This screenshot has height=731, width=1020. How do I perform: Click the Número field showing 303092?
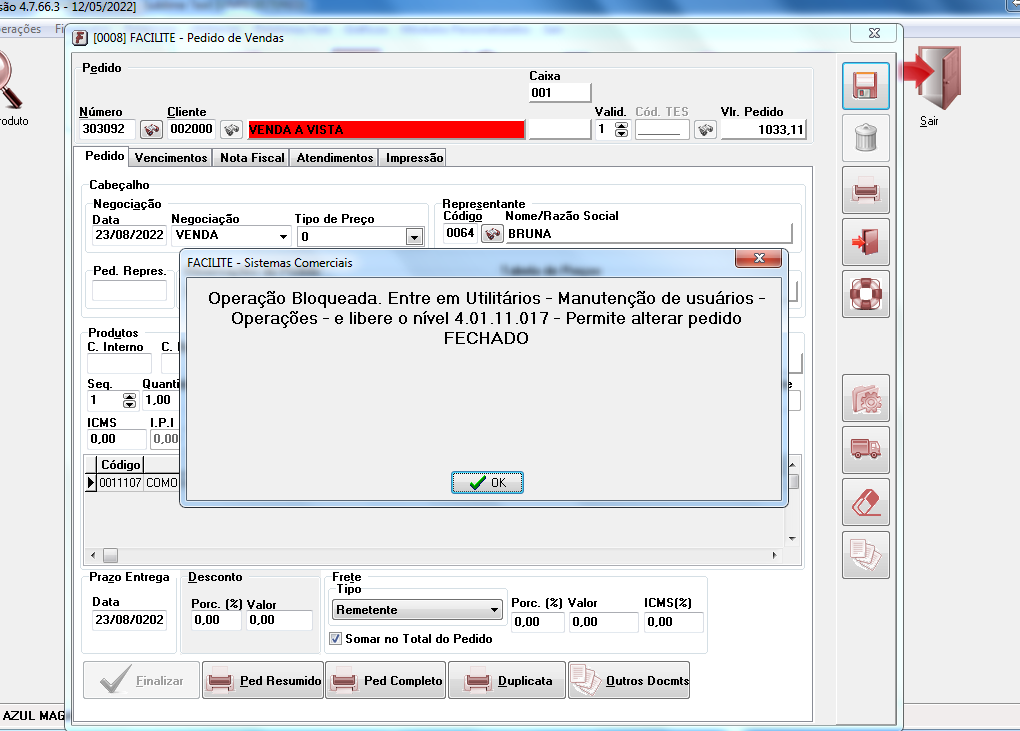107,129
